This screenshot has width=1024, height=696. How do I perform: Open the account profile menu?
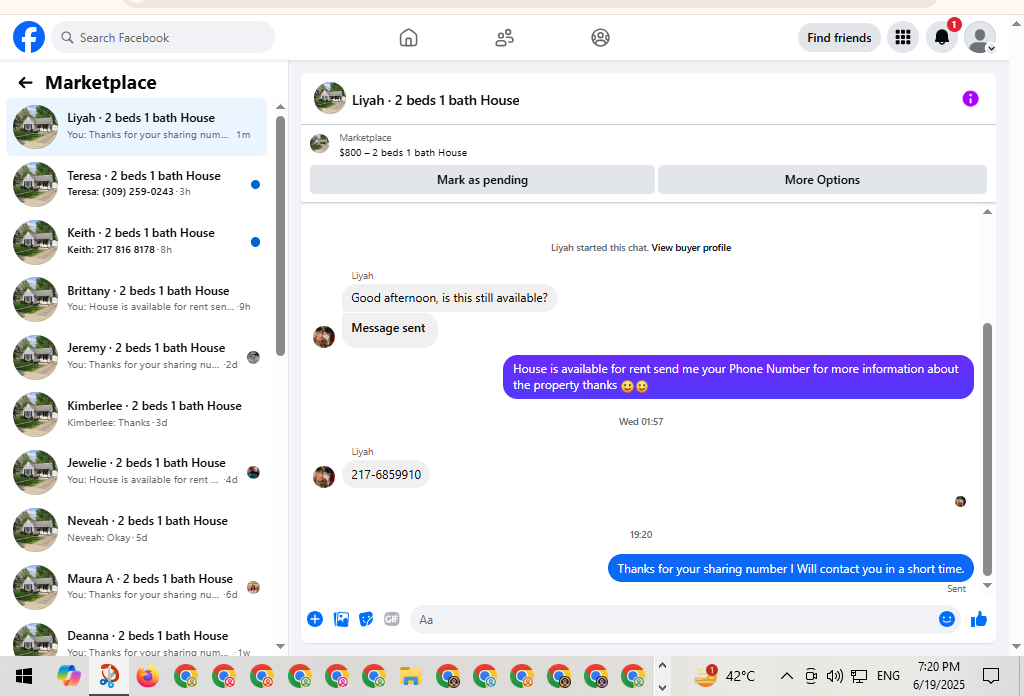click(x=980, y=37)
